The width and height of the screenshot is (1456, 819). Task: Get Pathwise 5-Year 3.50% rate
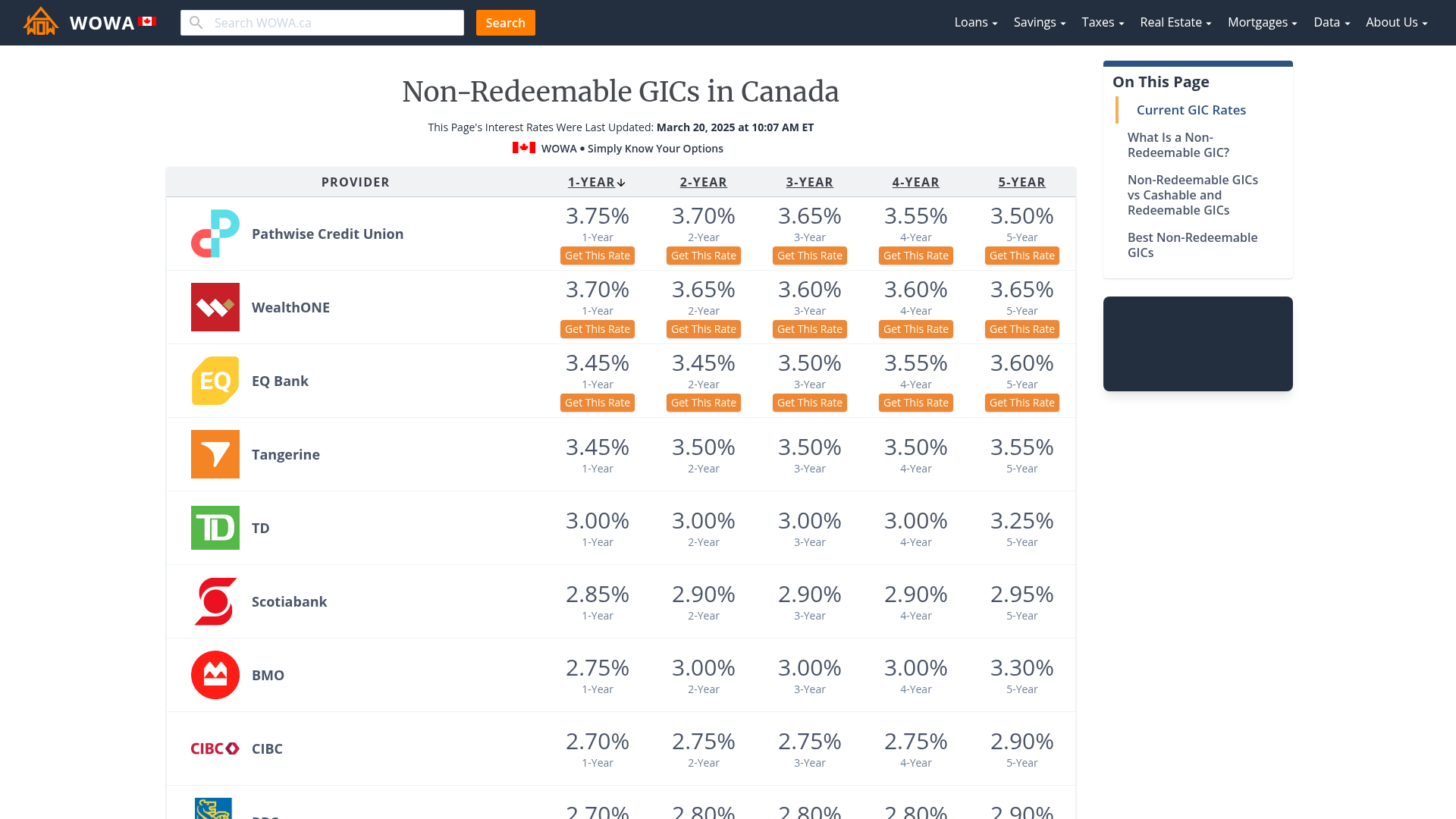pos(1022,256)
